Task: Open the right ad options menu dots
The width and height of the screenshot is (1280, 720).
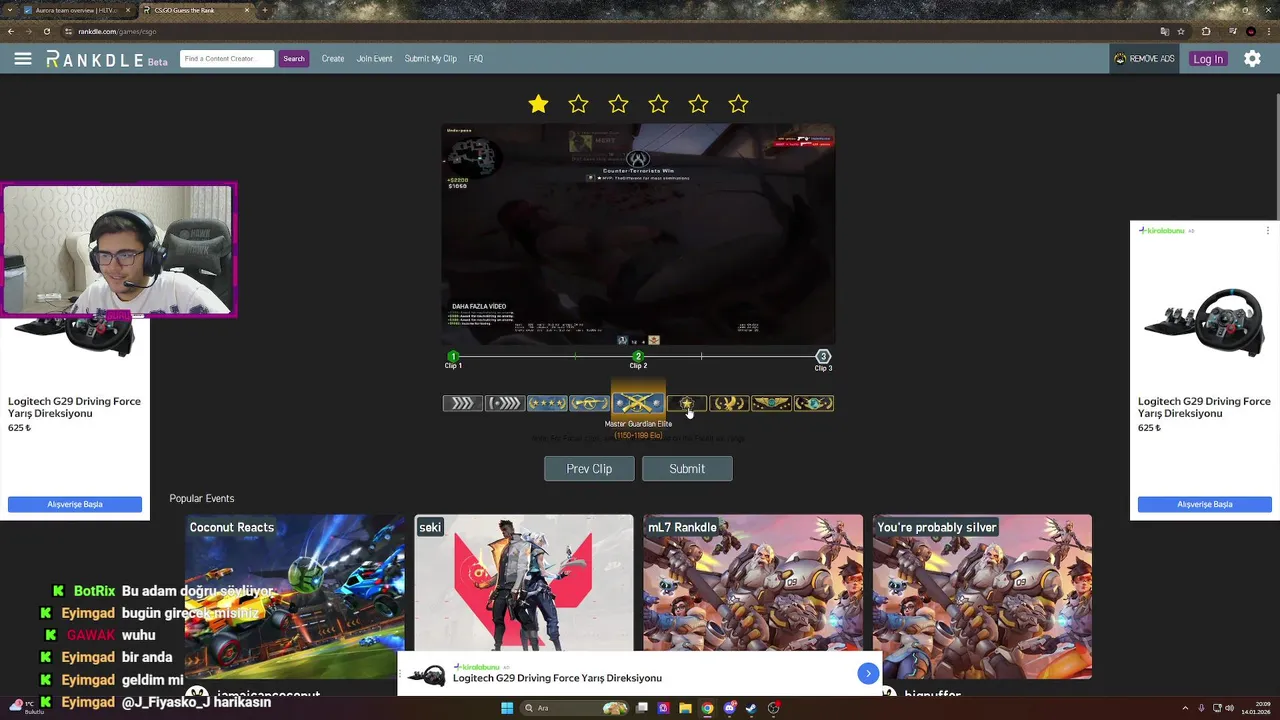Action: [1268, 231]
